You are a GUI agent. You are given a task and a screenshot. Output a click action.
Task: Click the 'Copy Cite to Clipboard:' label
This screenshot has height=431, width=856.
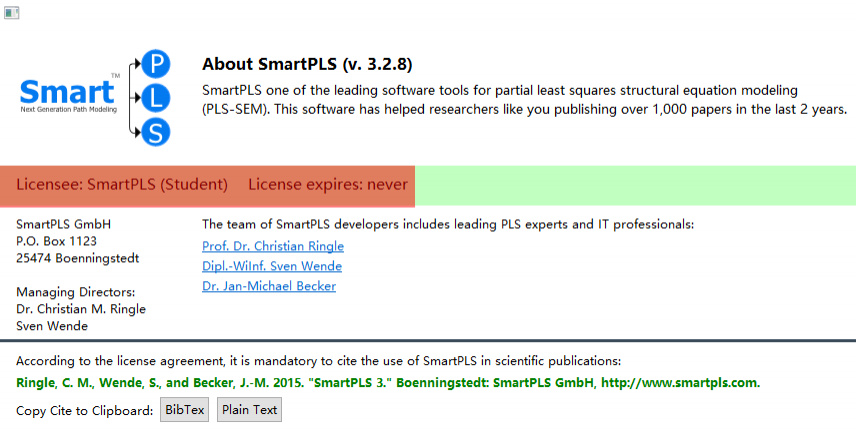click(85, 410)
